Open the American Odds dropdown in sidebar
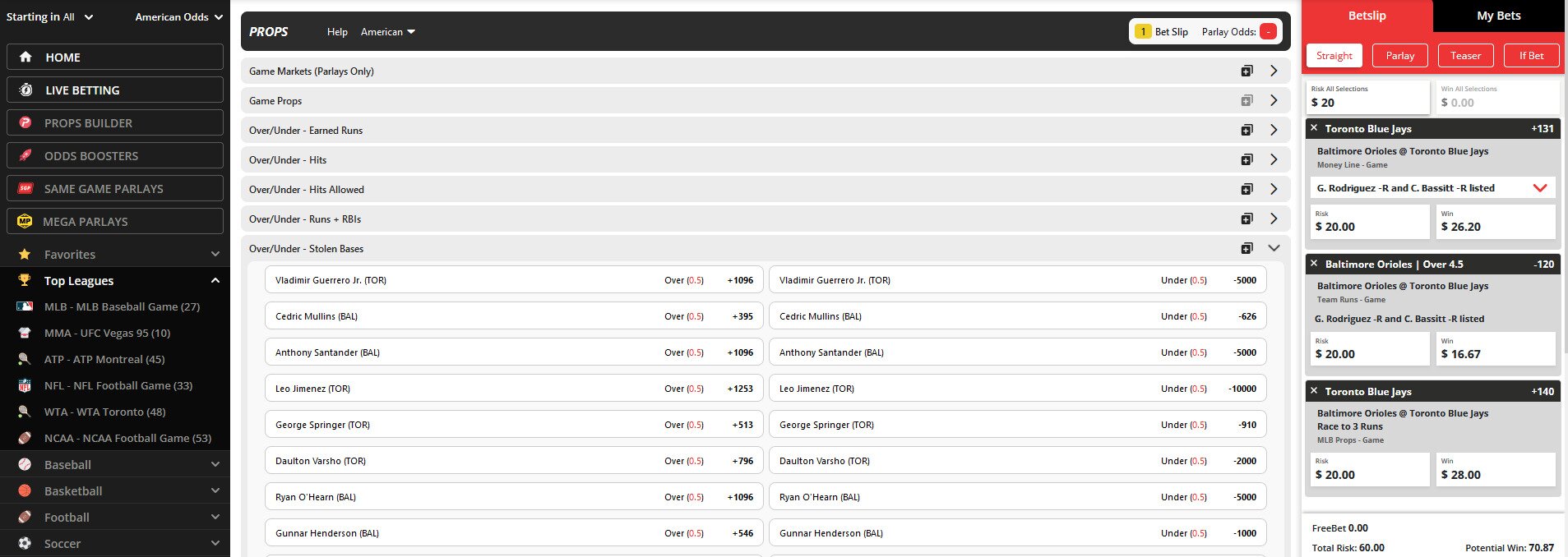 click(x=179, y=17)
